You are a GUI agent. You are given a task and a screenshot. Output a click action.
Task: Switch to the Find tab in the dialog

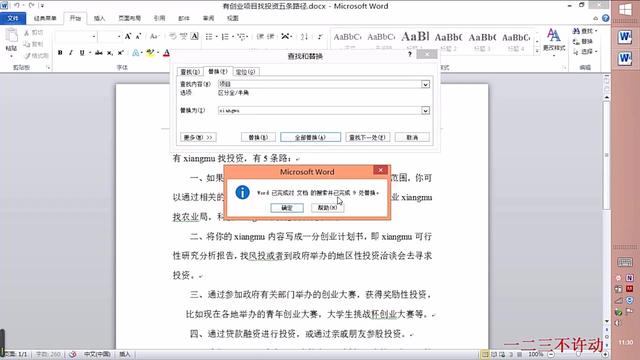click(190, 72)
